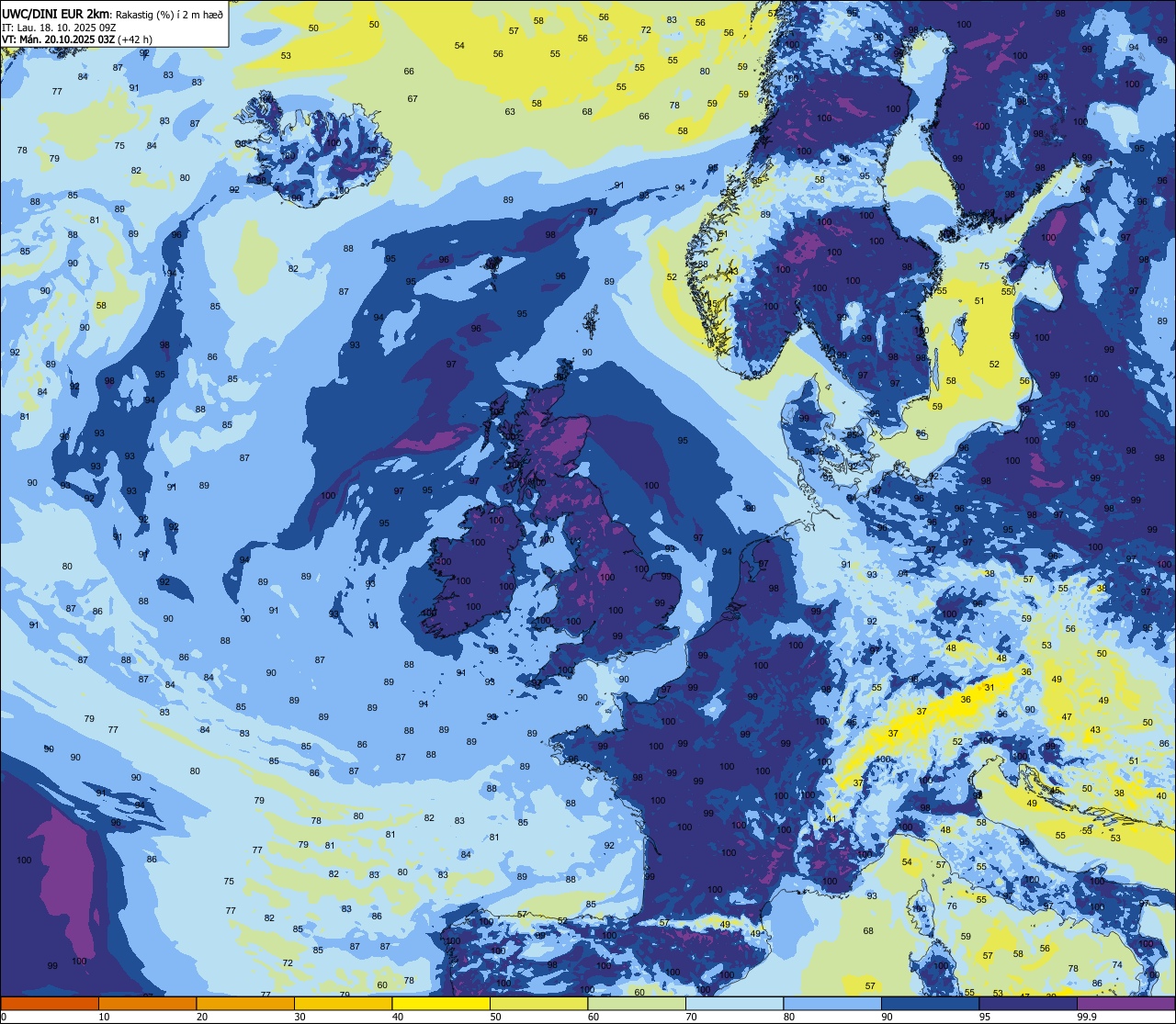This screenshot has width=1176, height=1024.
Task: Click the 30–40 golden legend swatch
Action: (343, 1003)
